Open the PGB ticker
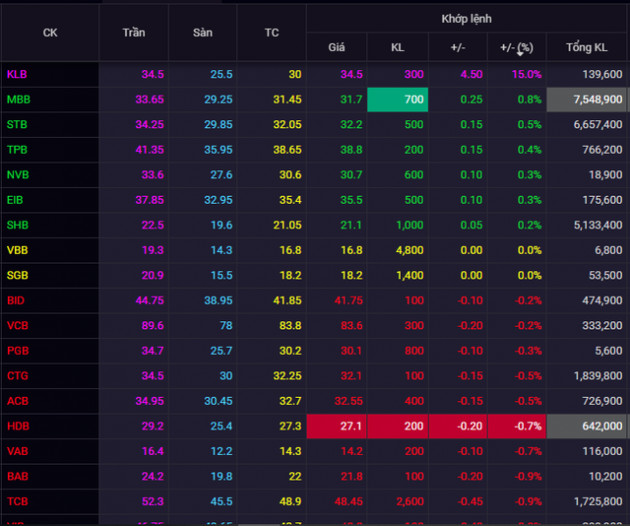630x526 pixels. point(18,350)
